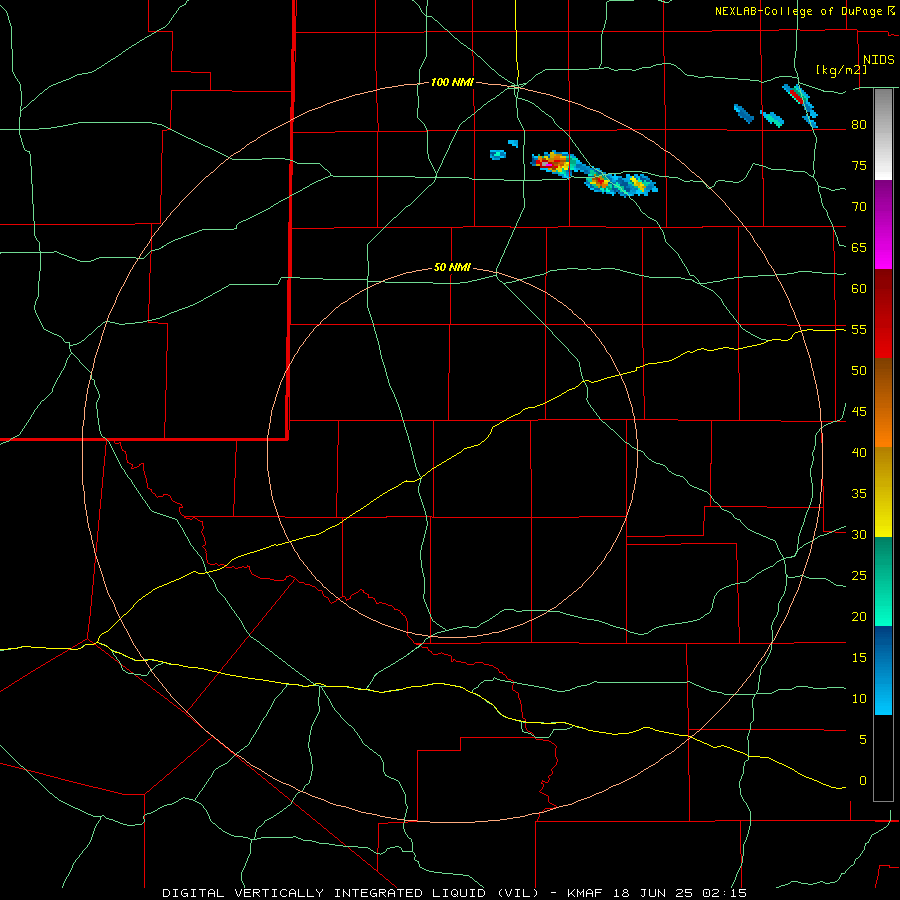Pick the gray-white 75–85 color bar segment
Image resolution: width=900 pixels, height=900 pixels.
click(883, 135)
